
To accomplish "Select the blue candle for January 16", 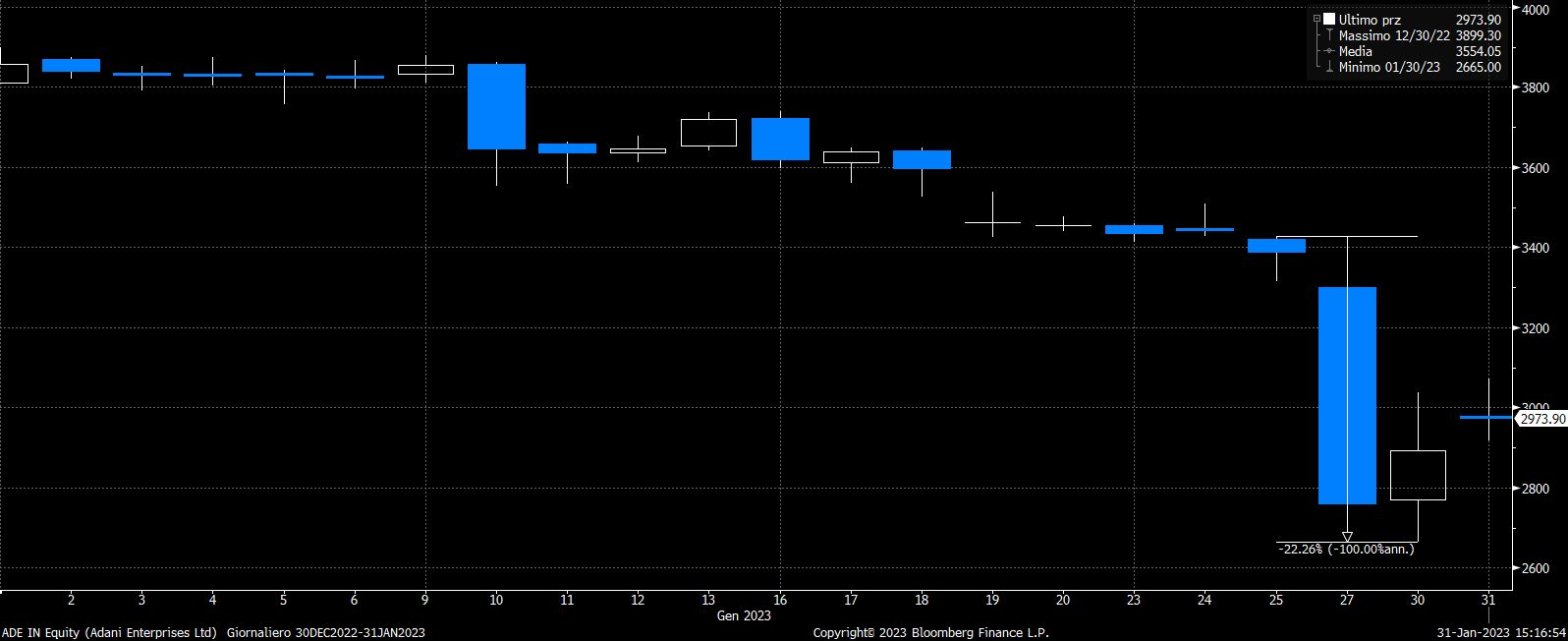I will (x=780, y=139).
